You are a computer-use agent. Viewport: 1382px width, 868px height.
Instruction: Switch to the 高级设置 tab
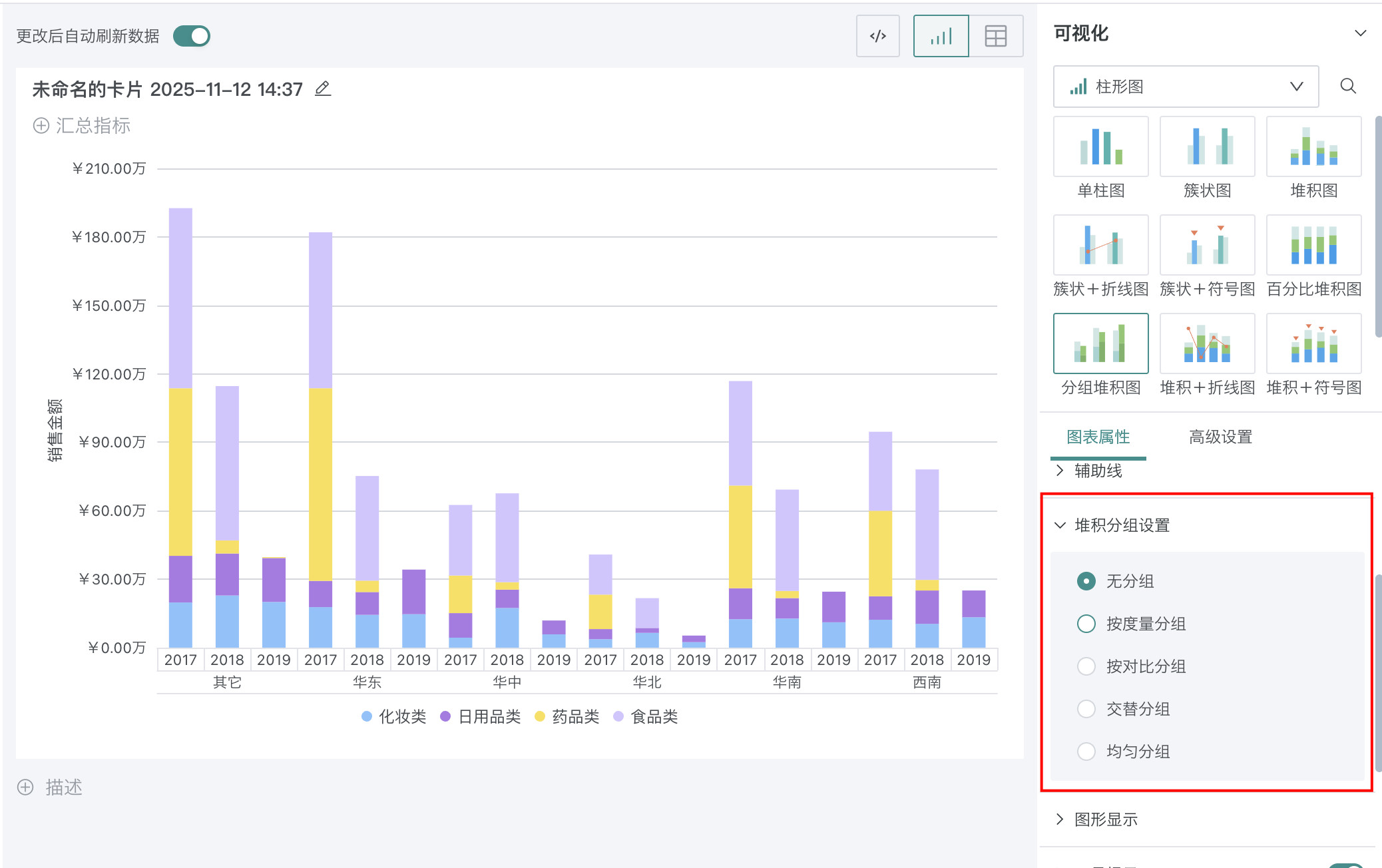click(x=1220, y=437)
